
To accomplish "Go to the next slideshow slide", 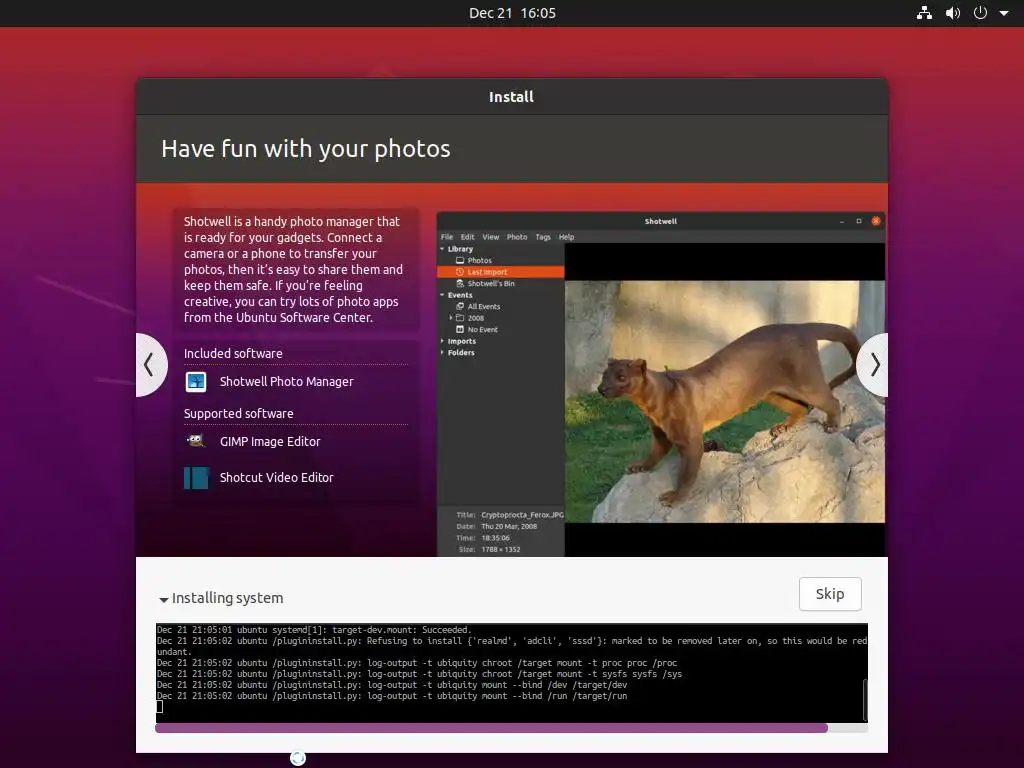I will coord(873,364).
